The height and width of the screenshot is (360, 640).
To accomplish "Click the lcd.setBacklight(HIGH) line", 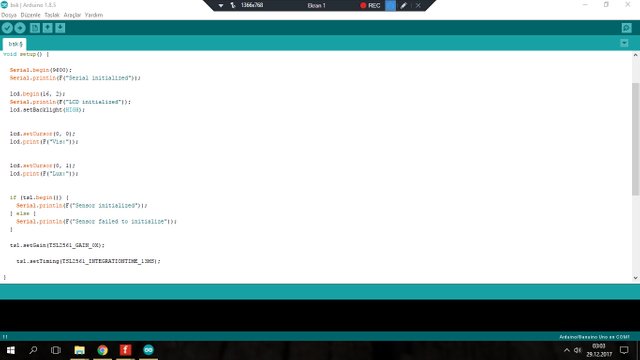I will coord(47,110).
